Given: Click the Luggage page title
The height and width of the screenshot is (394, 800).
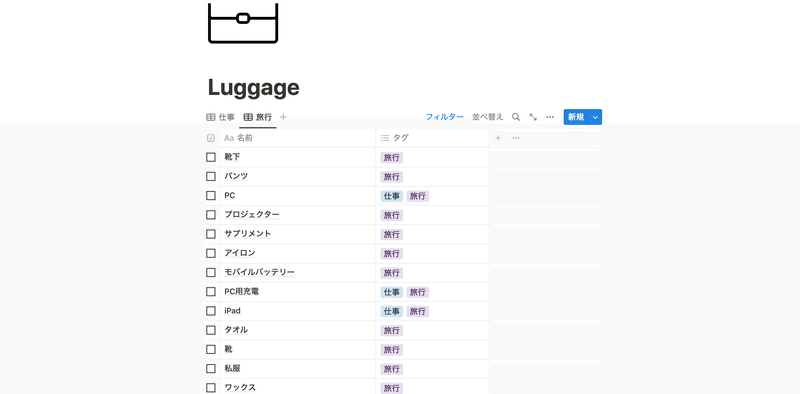Looking at the screenshot, I should [254, 87].
